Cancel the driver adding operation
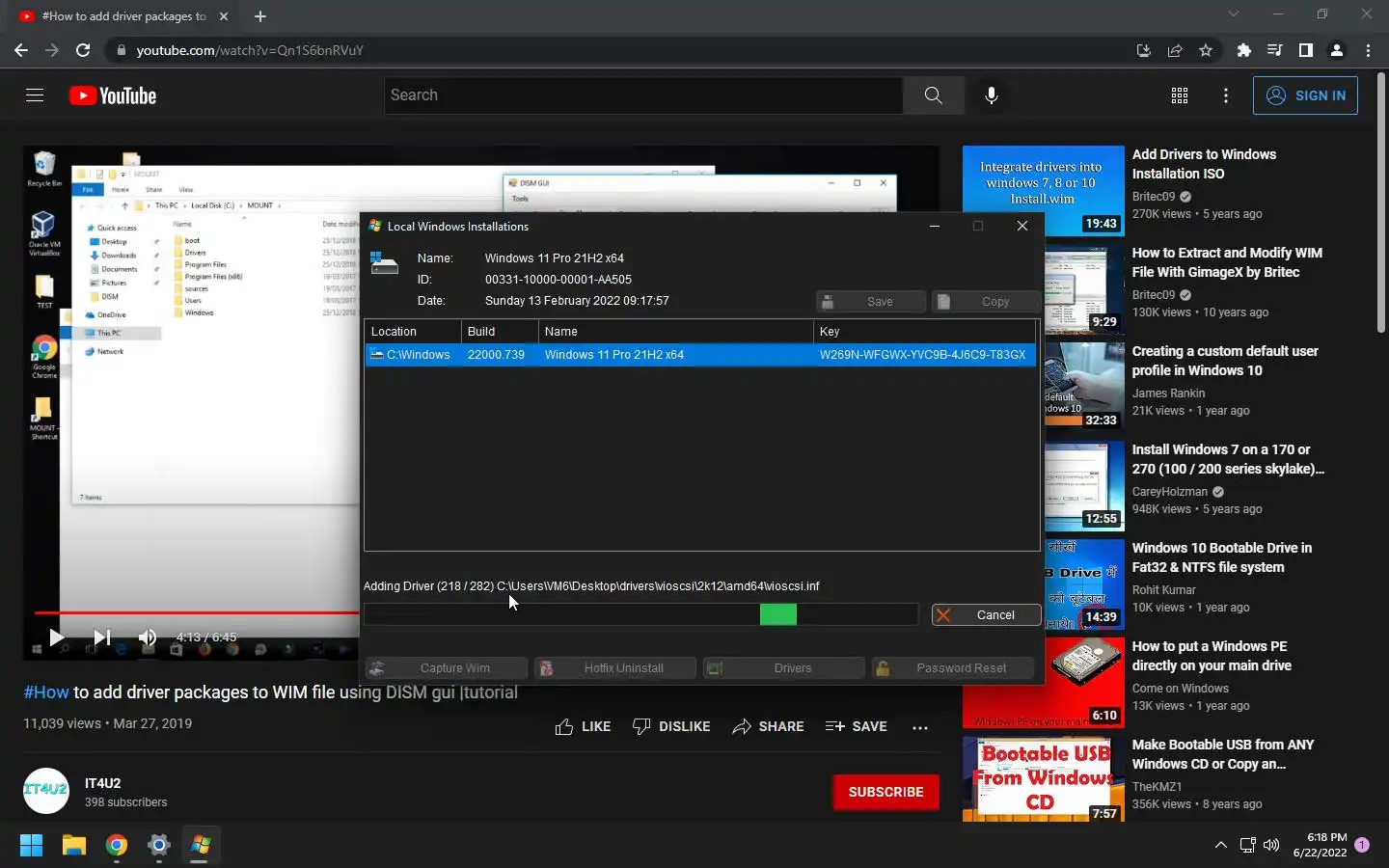Viewport: 1389px width, 868px height. coord(987,615)
